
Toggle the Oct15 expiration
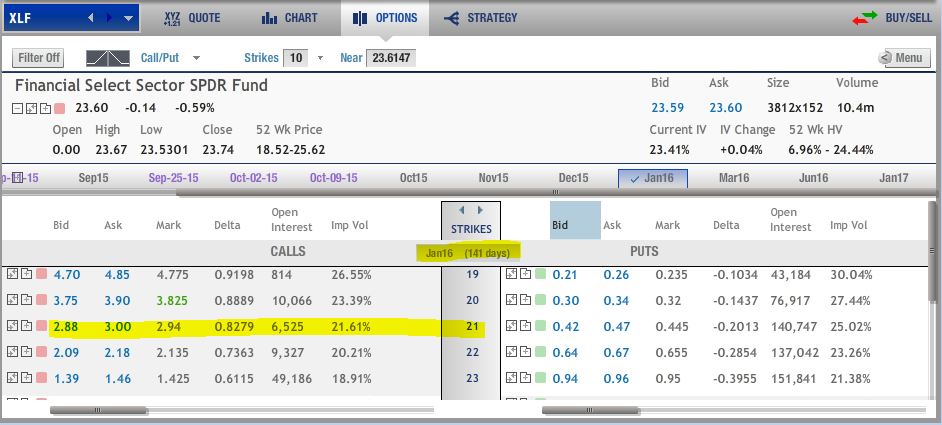413,178
